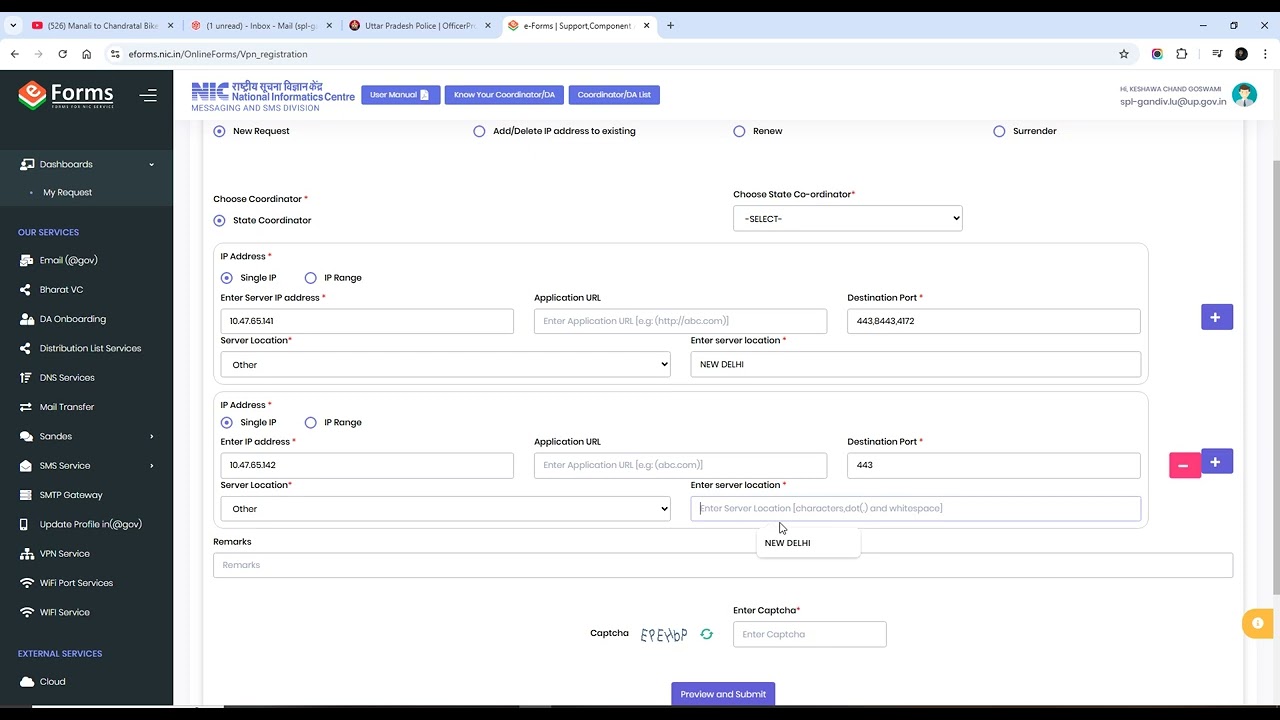Click the VPN Service wifi icon
Screen dimensions: 1280x720
(x=25, y=554)
